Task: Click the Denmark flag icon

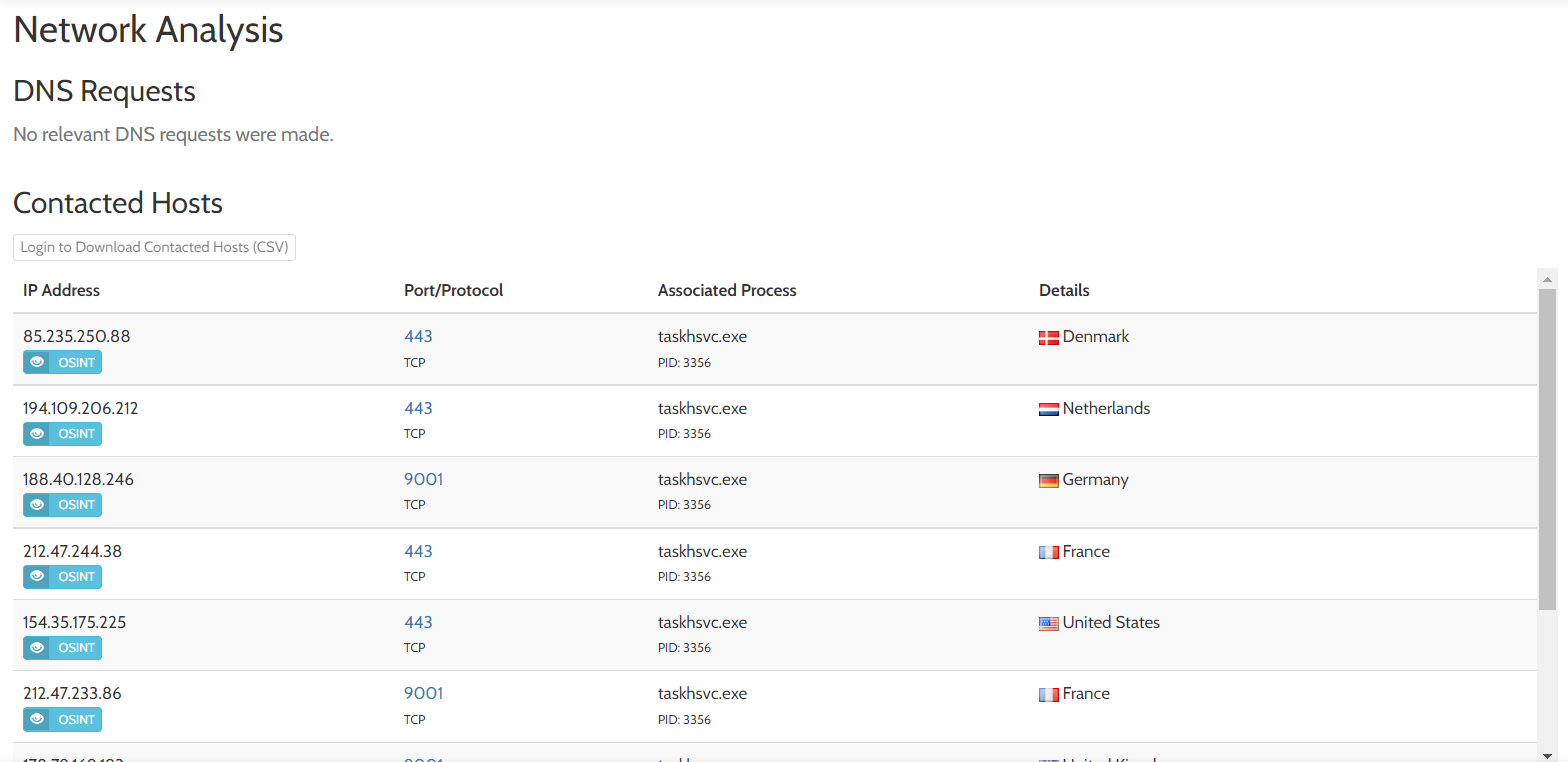Action: click(x=1048, y=338)
